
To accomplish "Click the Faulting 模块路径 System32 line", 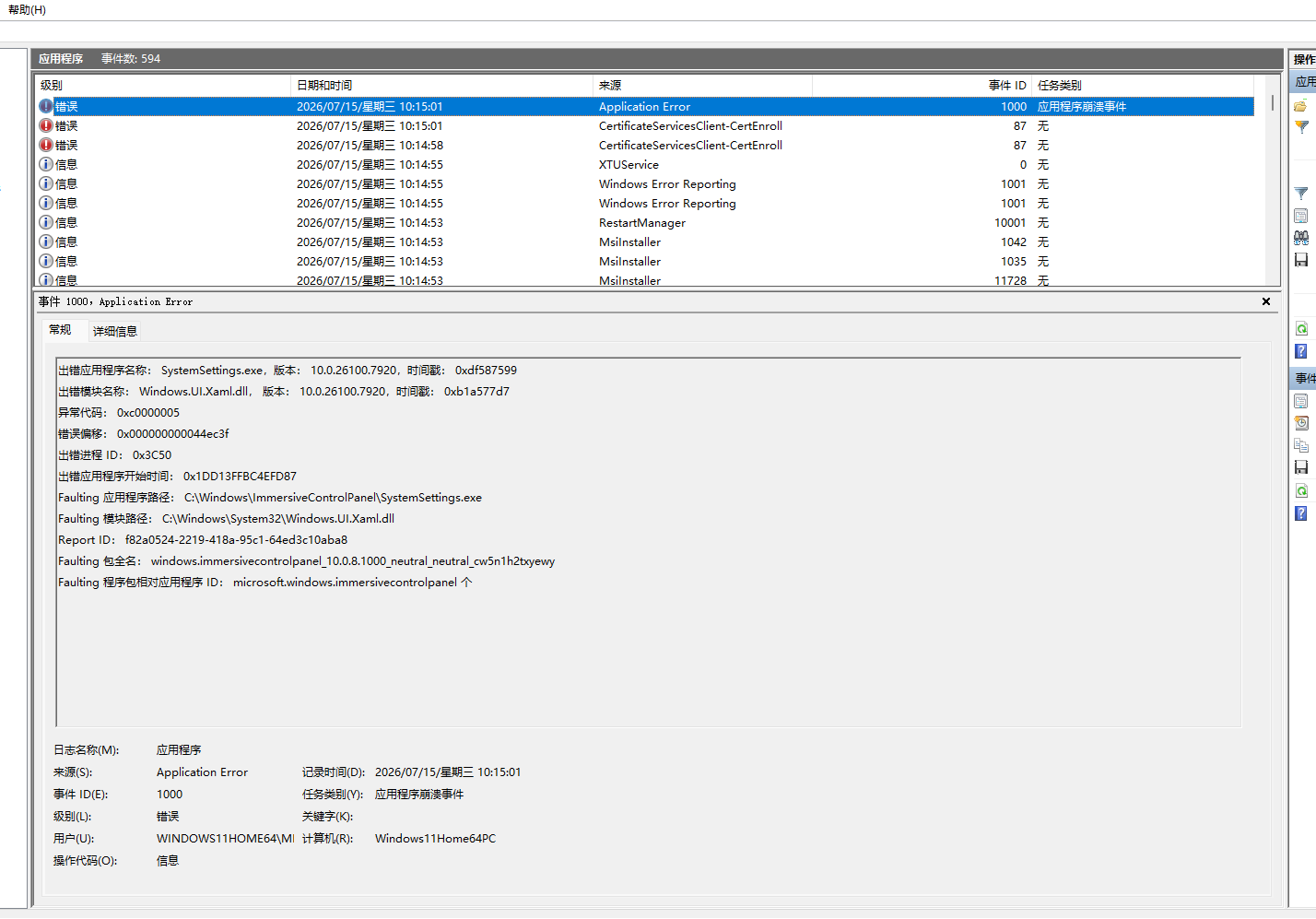I will pos(227,518).
